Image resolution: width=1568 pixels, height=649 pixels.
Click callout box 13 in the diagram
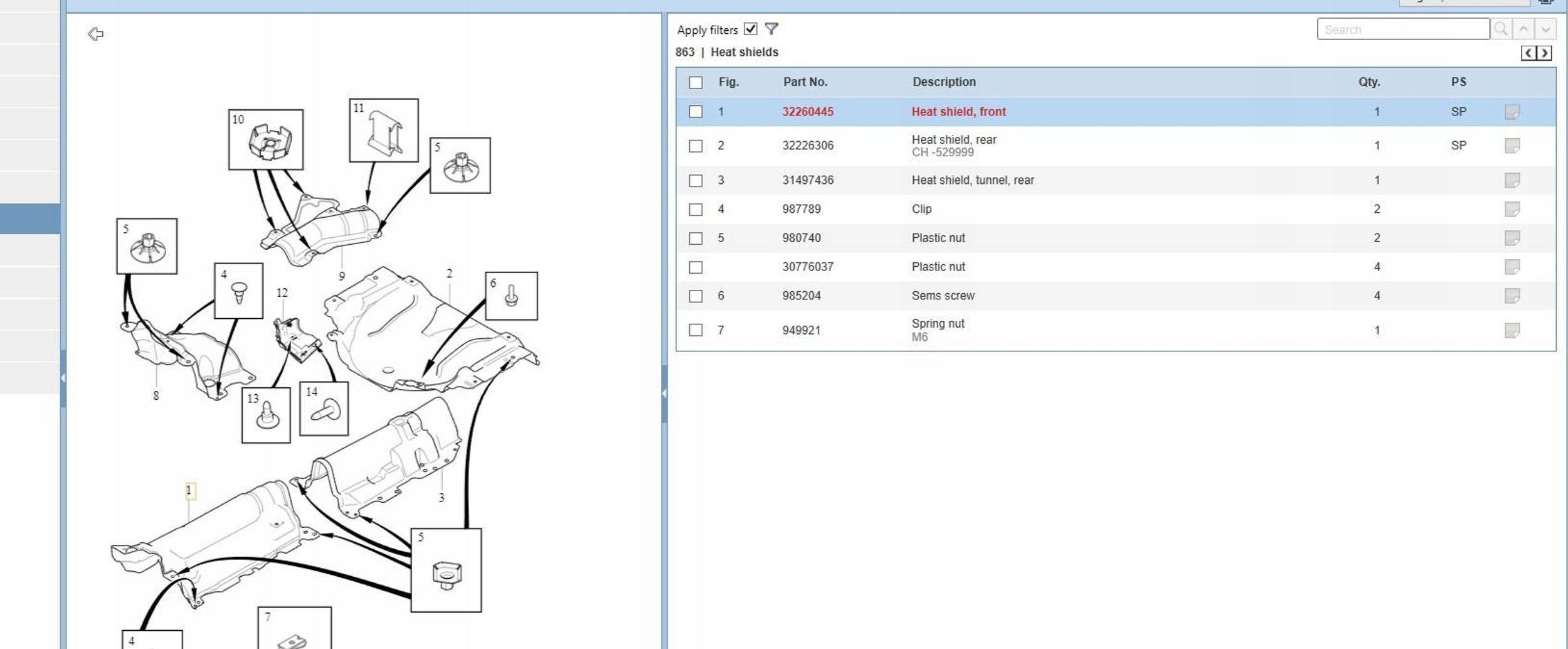tap(266, 415)
